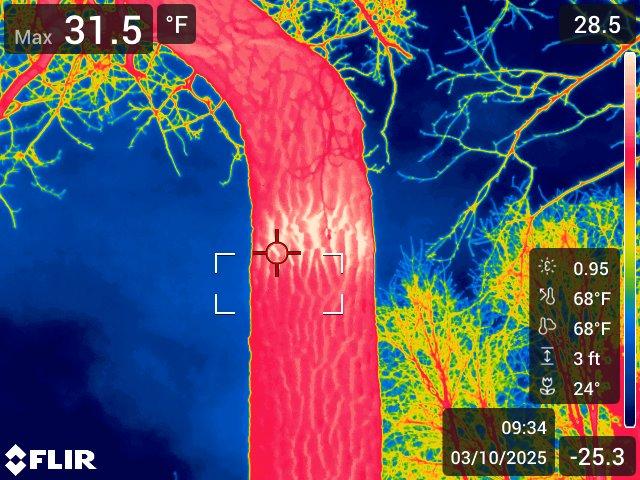Click the 0.95 emissivity value
This screenshot has height=480, width=640.
pos(591,269)
